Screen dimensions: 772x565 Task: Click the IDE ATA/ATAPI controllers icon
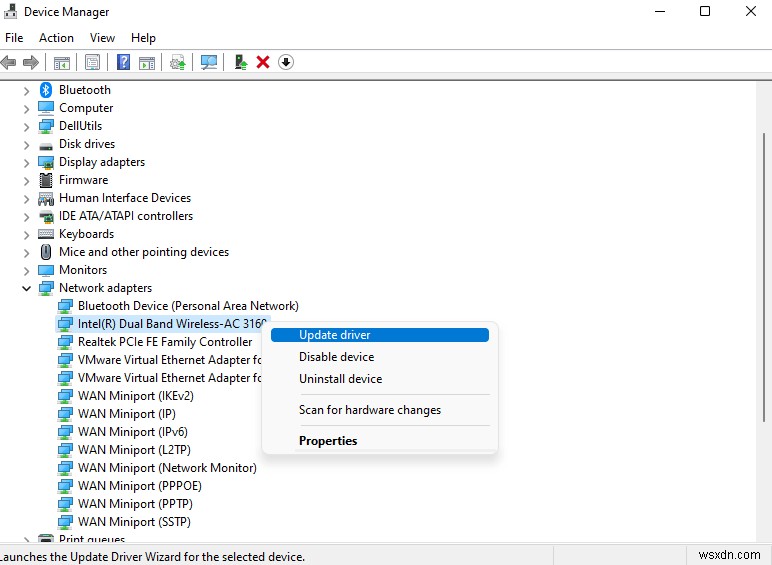46,216
